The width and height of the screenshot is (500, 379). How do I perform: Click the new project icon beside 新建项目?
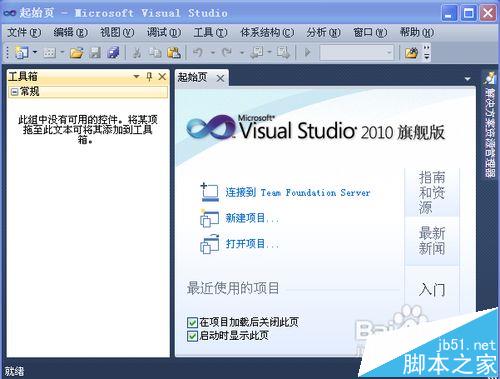[210, 218]
